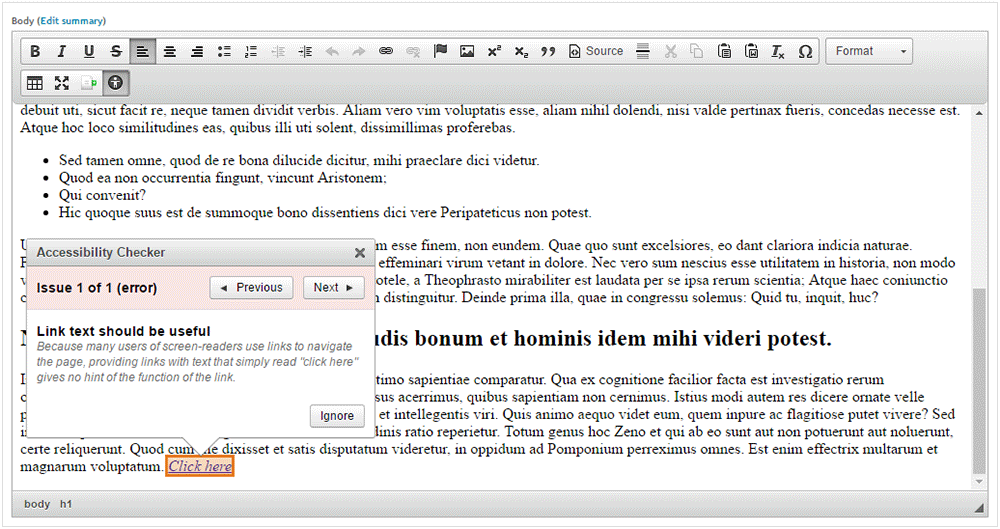Insert a numbered list
The image size is (1000, 529).
[251, 52]
